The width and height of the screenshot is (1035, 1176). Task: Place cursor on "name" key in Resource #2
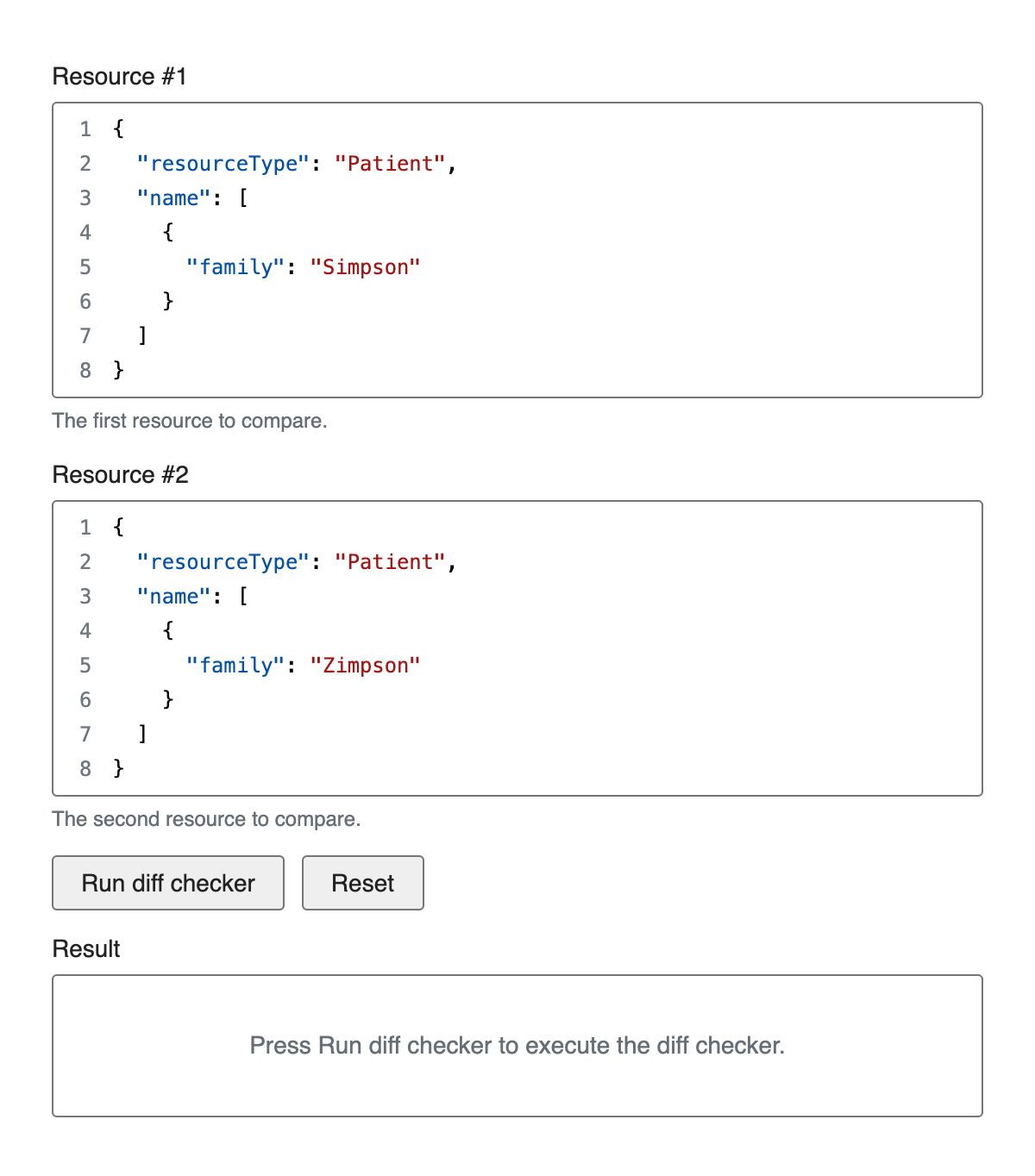click(x=174, y=597)
